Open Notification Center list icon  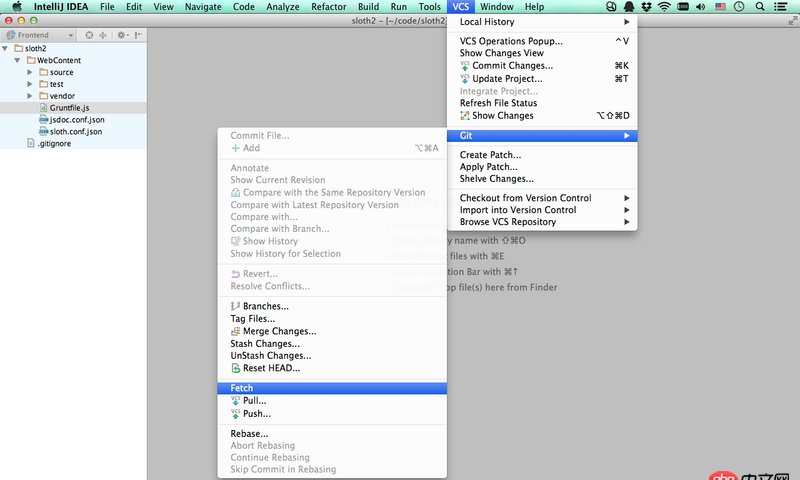click(780, 7)
